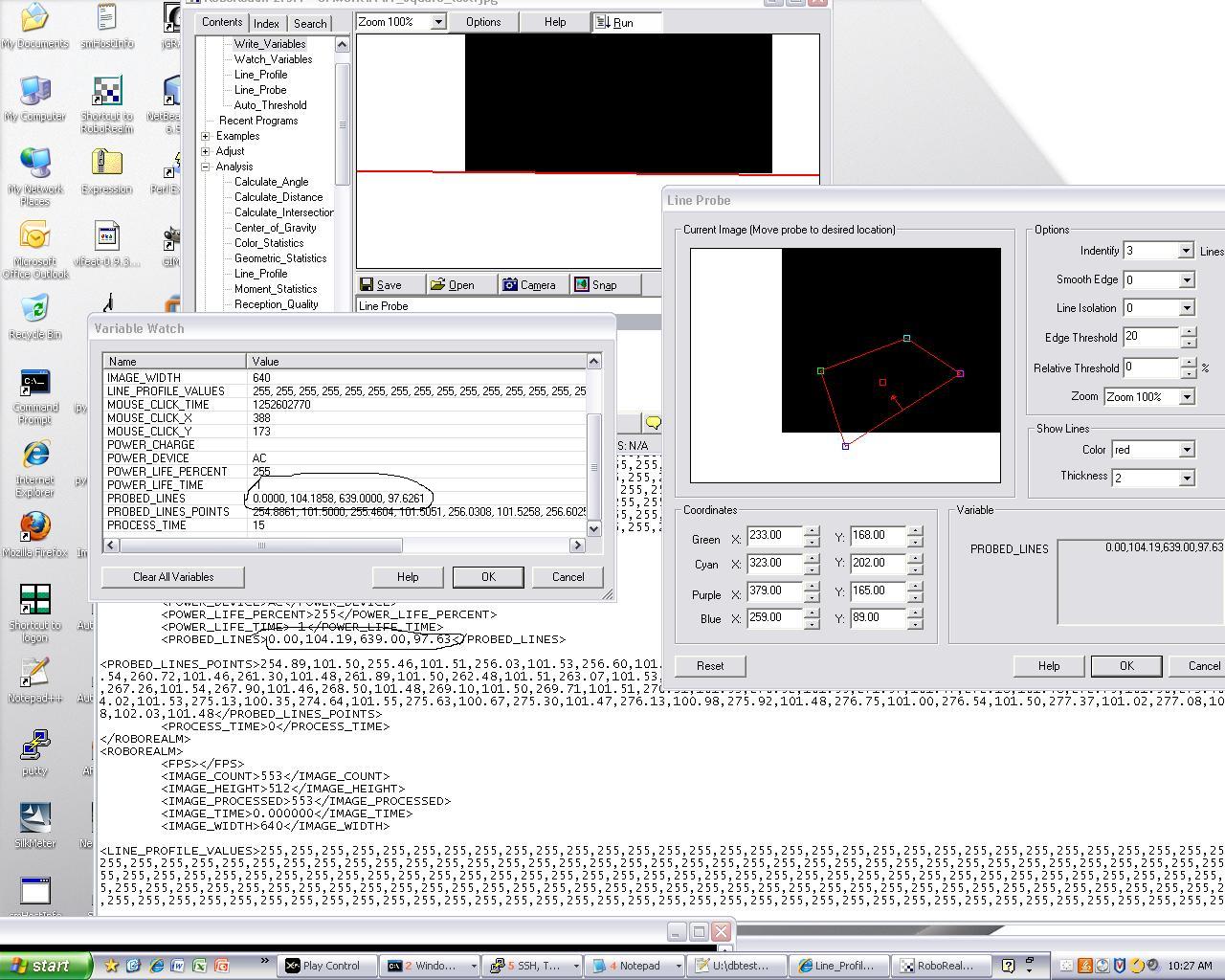1225x980 pixels.
Task: Click the Open folder icon button
Action: [453, 285]
